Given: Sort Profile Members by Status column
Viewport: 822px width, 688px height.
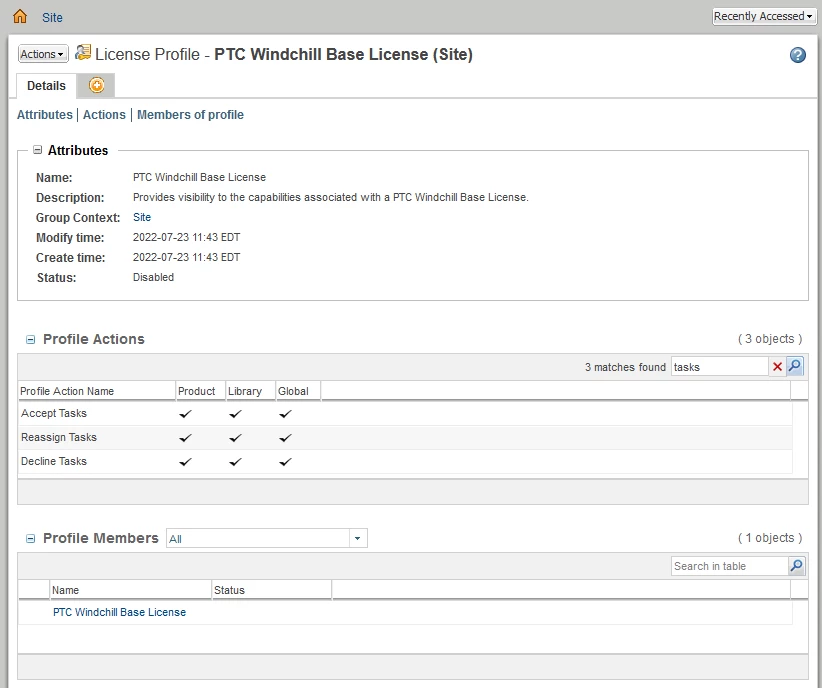Looking at the screenshot, I should [271, 590].
